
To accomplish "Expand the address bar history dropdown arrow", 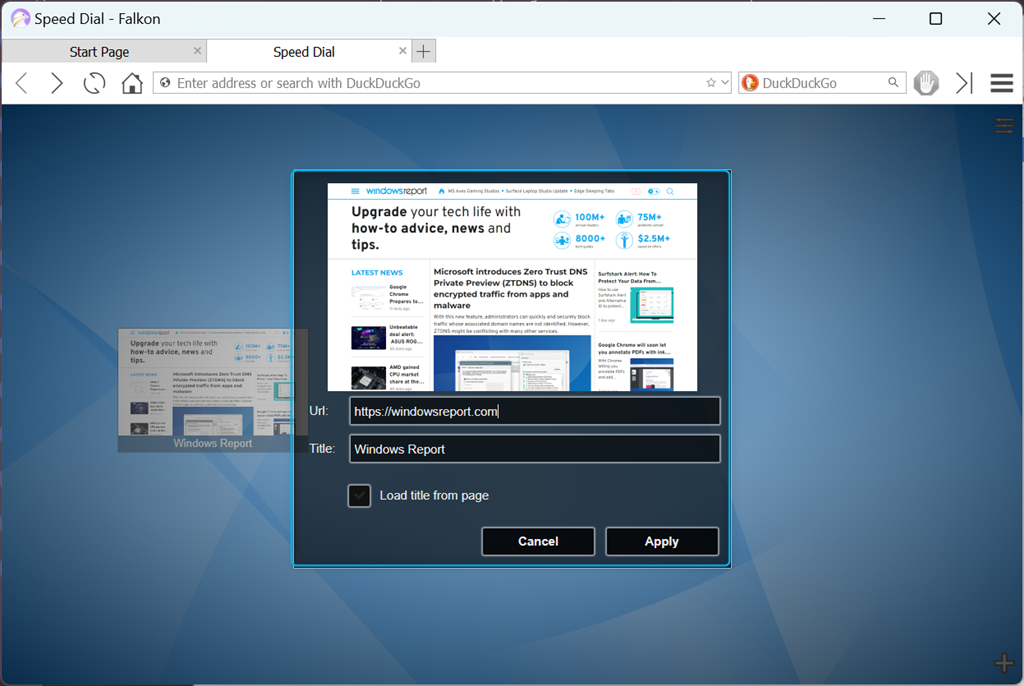I will (x=725, y=83).
